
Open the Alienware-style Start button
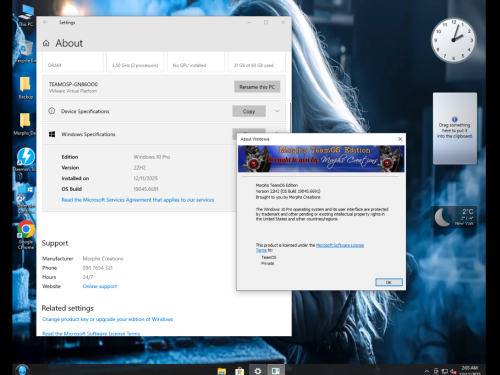coord(22,370)
